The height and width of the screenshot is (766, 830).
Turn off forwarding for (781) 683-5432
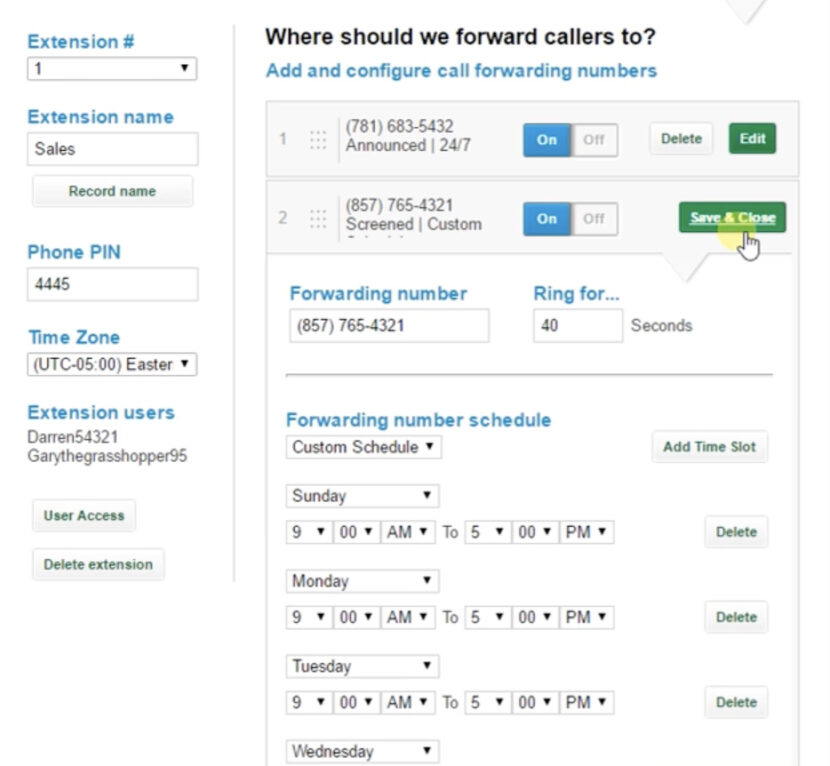[594, 141]
